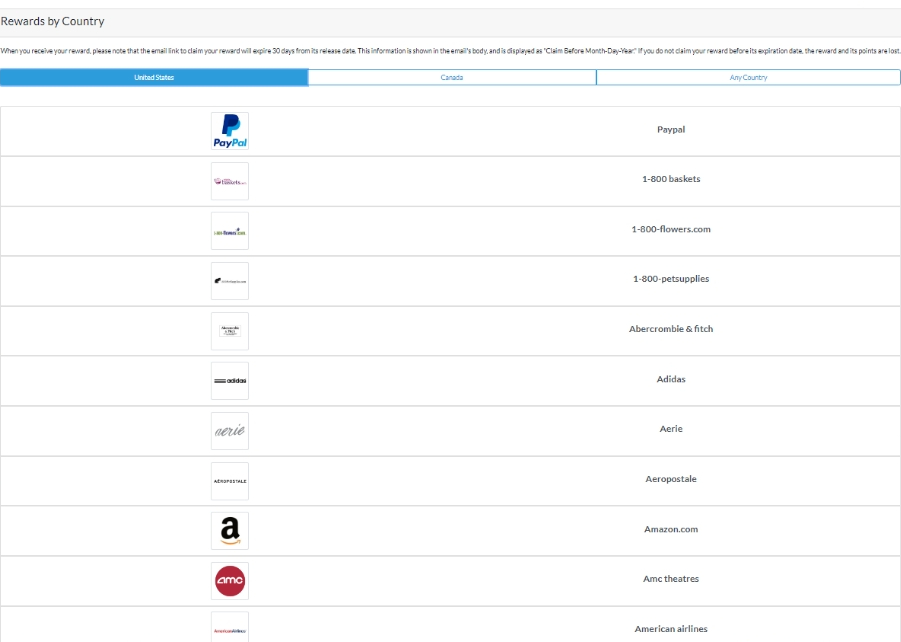The height and width of the screenshot is (642, 901).
Task: Click the 1-800-flowers.com reward name
Action: [671, 229]
